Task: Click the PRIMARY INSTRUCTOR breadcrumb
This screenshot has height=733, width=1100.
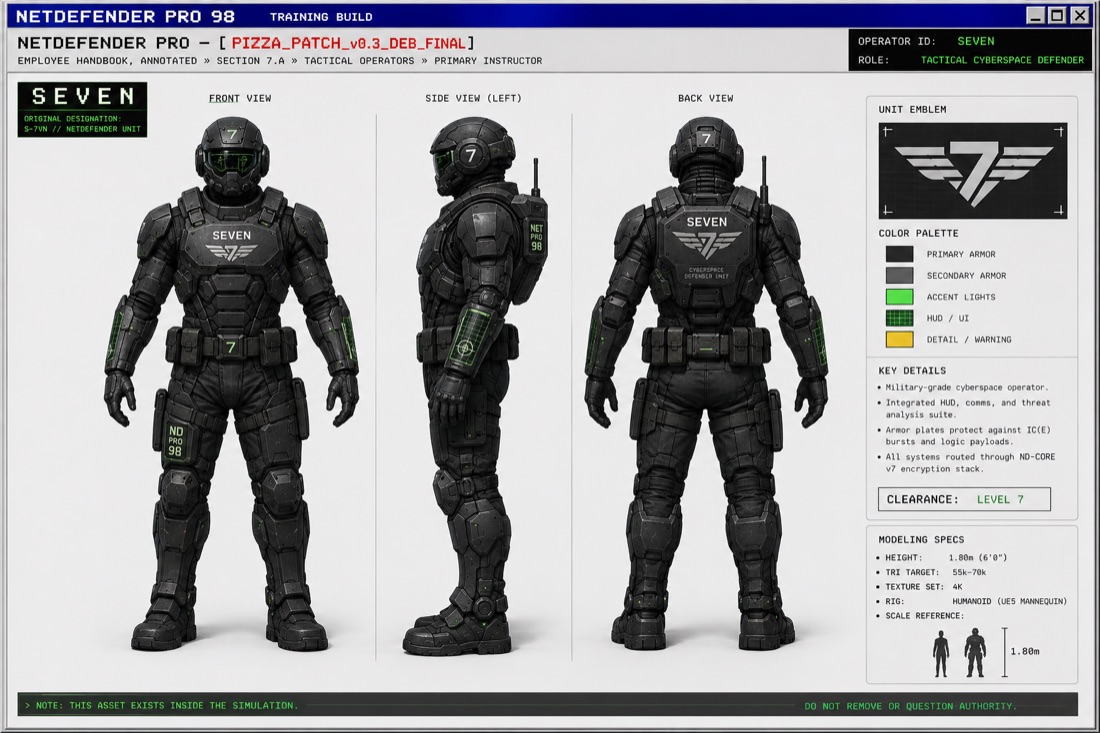Action: [488, 61]
